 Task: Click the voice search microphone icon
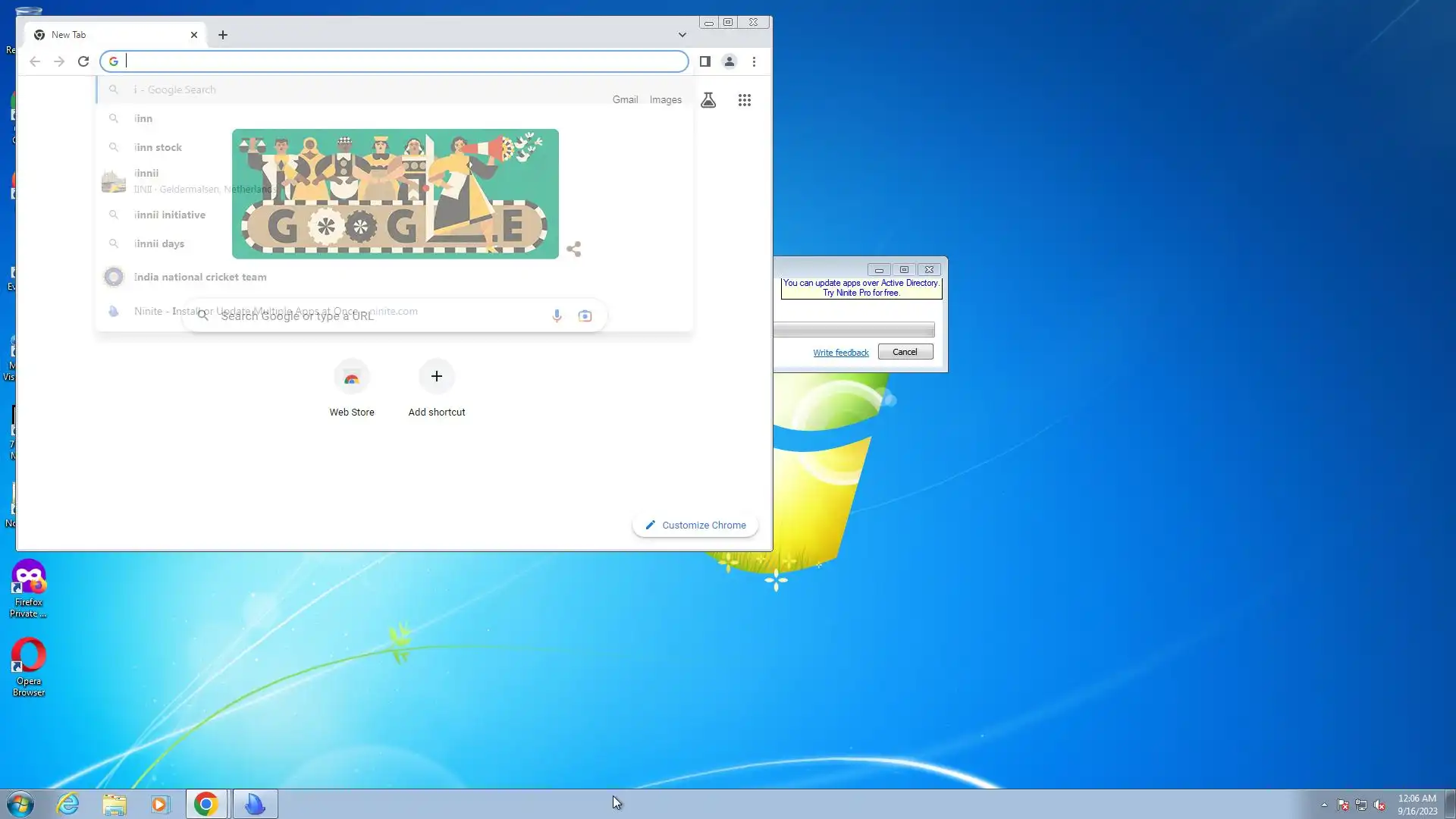coord(557,315)
